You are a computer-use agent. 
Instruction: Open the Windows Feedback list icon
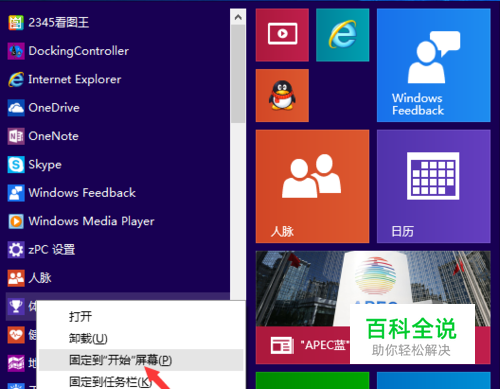pyautogui.click(x=16, y=193)
